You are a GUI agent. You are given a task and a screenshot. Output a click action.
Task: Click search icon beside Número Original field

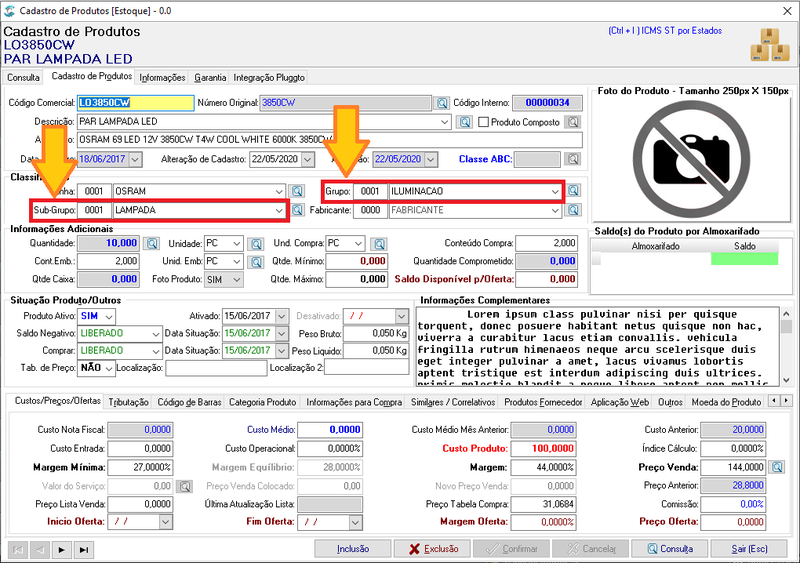[x=441, y=103]
